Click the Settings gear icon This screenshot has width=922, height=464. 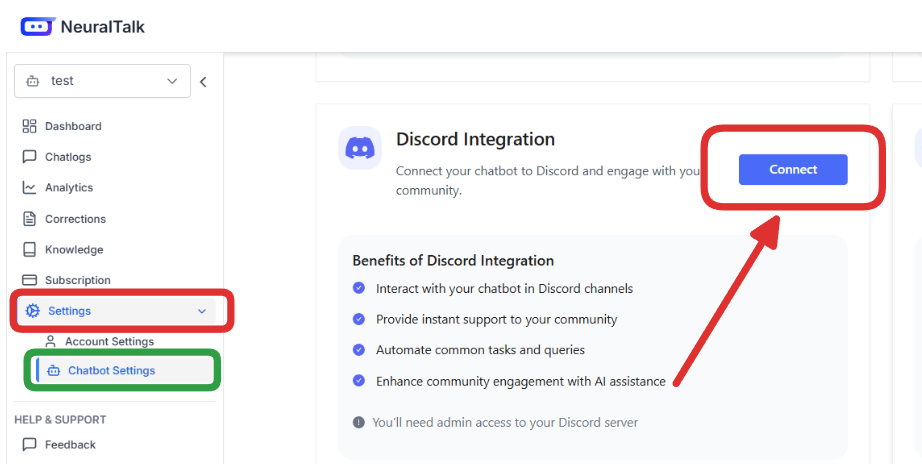[x=33, y=311]
